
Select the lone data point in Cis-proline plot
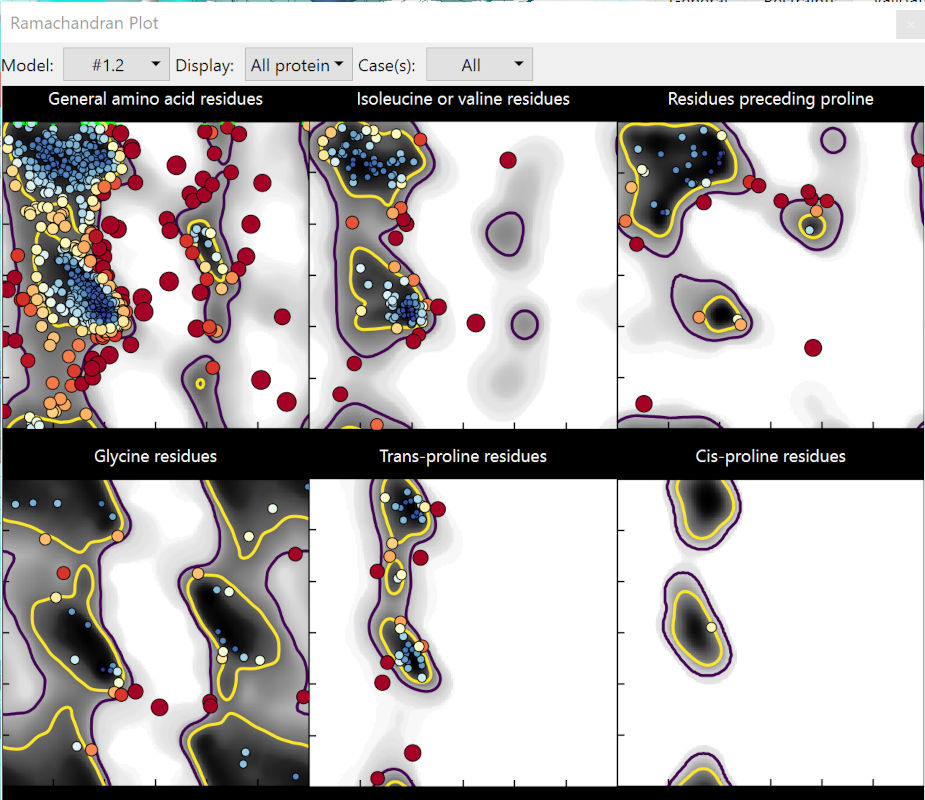(x=711, y=628)
